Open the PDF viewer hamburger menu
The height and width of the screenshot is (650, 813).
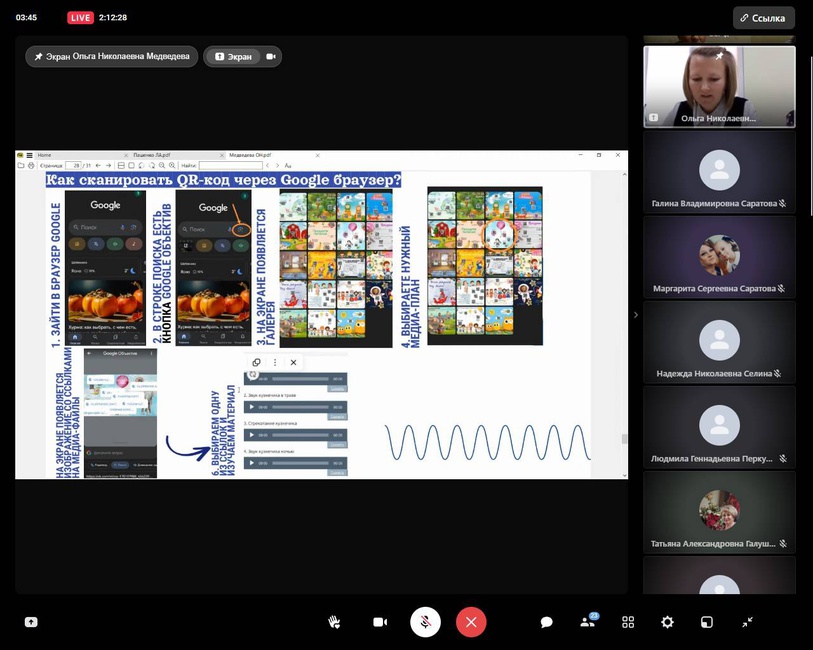coord(30,155)
